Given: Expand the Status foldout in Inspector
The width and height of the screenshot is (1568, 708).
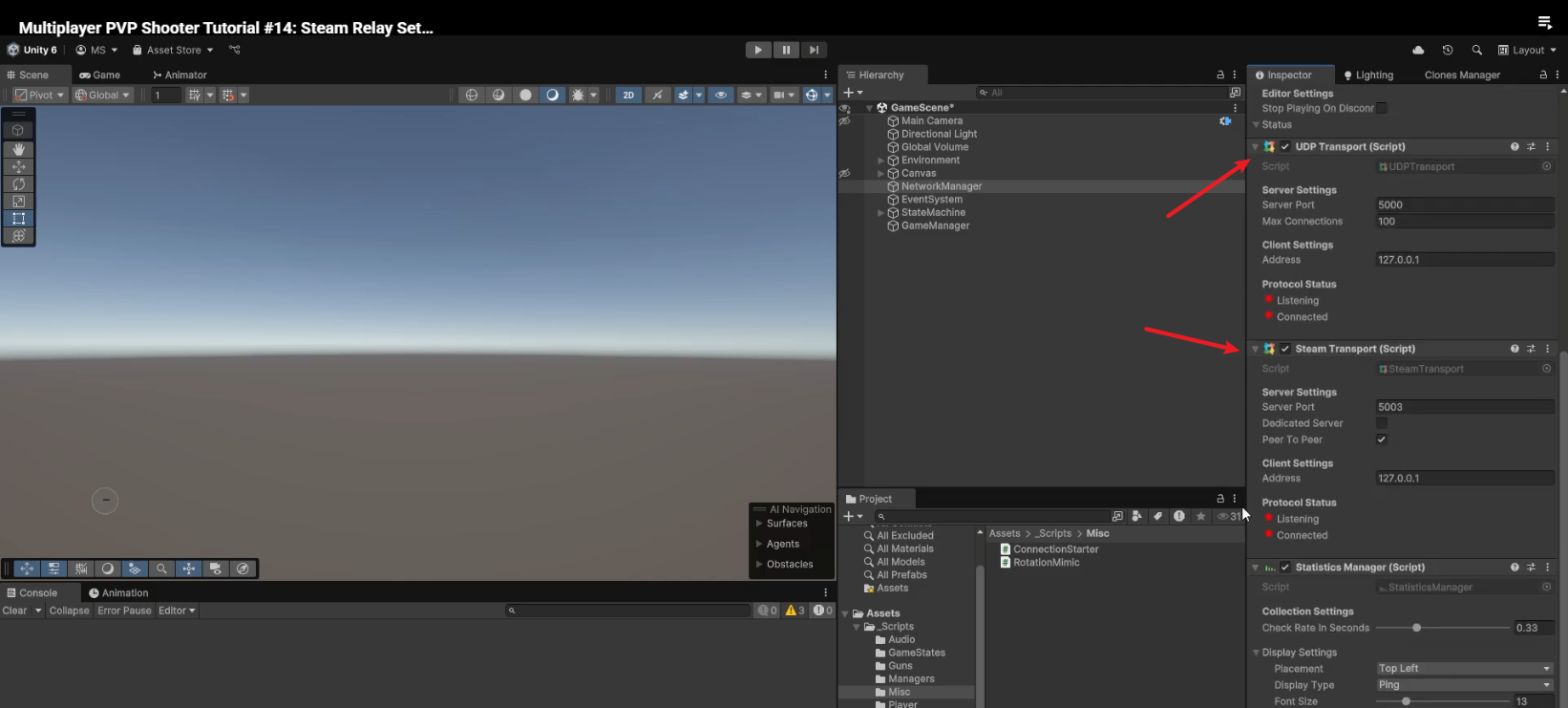Looking at the screenshot, I should (x=1256, y=125).
